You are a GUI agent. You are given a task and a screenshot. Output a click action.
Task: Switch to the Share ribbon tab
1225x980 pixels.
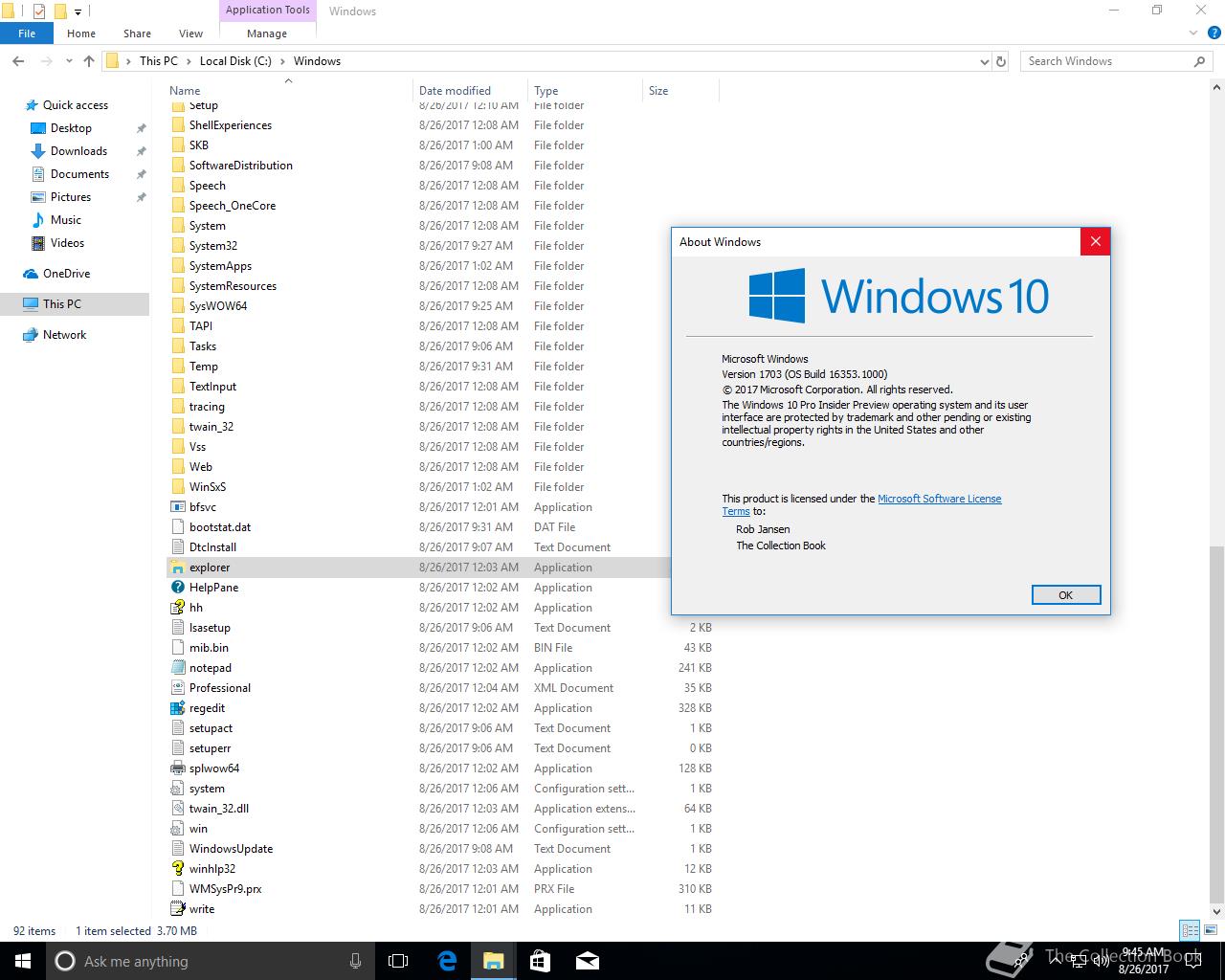coord(137,33)
